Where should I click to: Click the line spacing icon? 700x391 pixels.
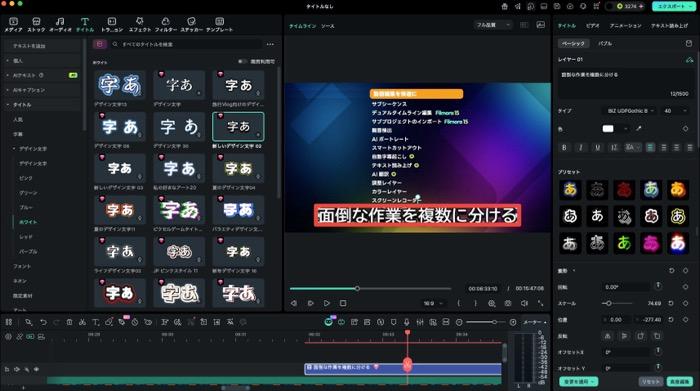614,147
